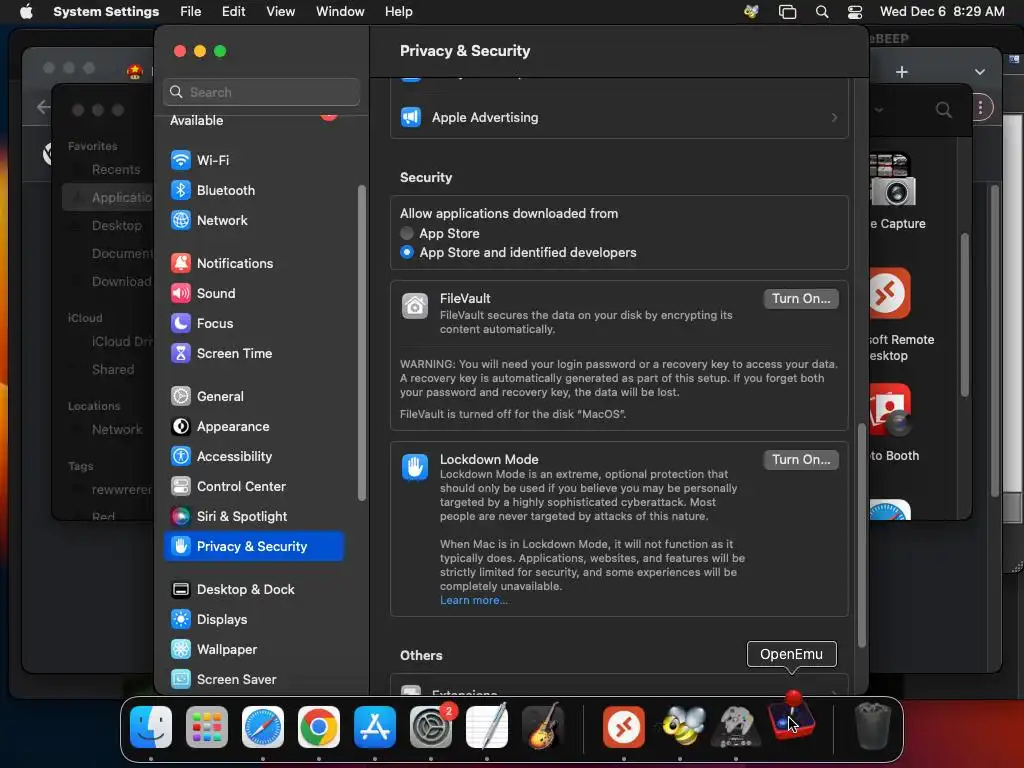Image resolution: width=1024 pixels, height=768 pixels.
Task: Click the Privacy & Security pane scrollbar
Action: point(861,536)
